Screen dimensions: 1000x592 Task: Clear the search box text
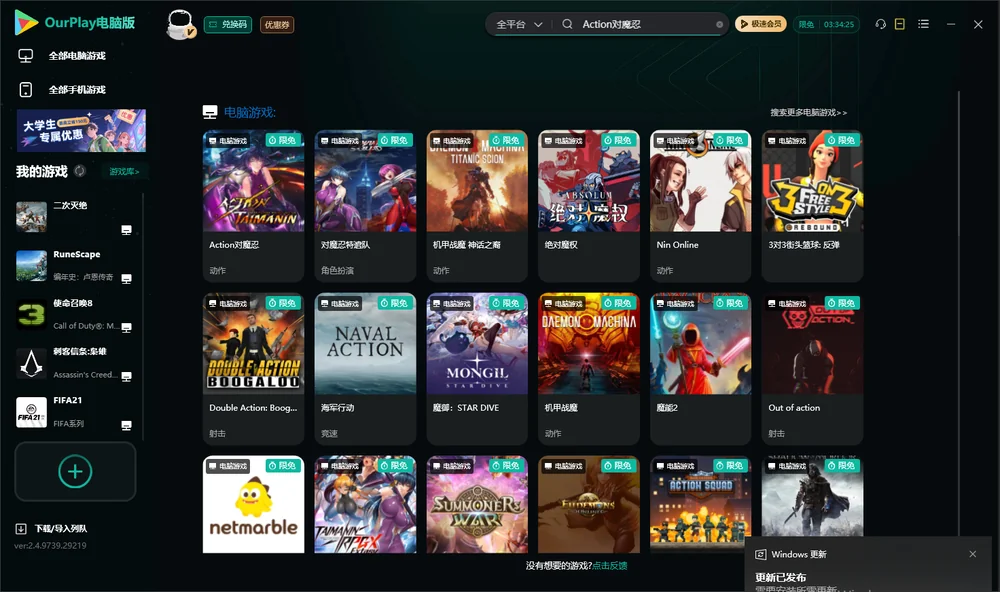click(719, 24)
